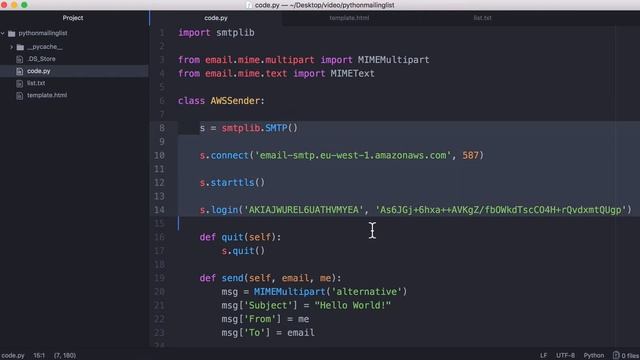Open template.html from the project tree
The image size is (640, 360).
click(x=47, y=95)
